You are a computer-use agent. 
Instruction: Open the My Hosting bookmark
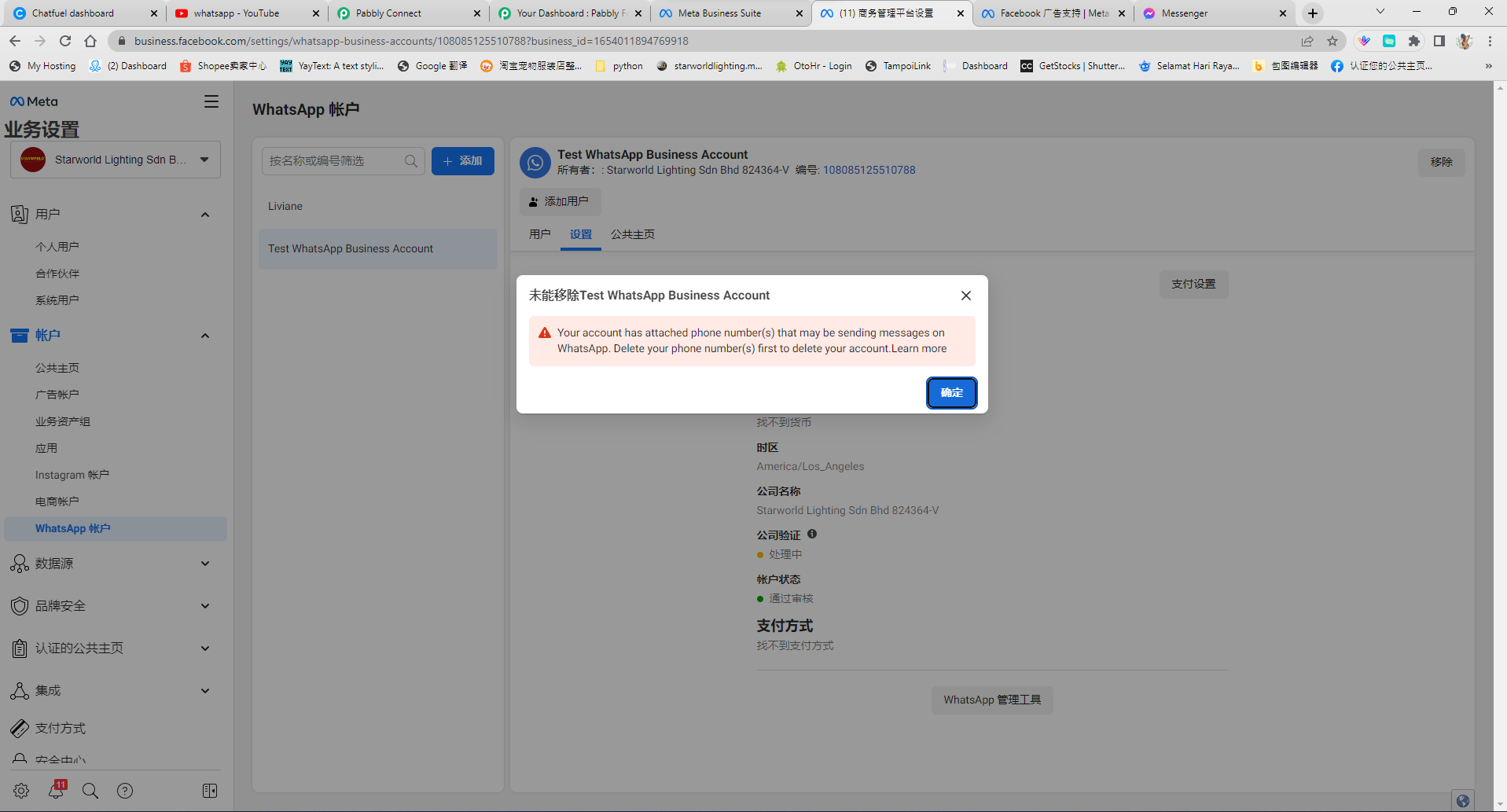tap(42, 66)
